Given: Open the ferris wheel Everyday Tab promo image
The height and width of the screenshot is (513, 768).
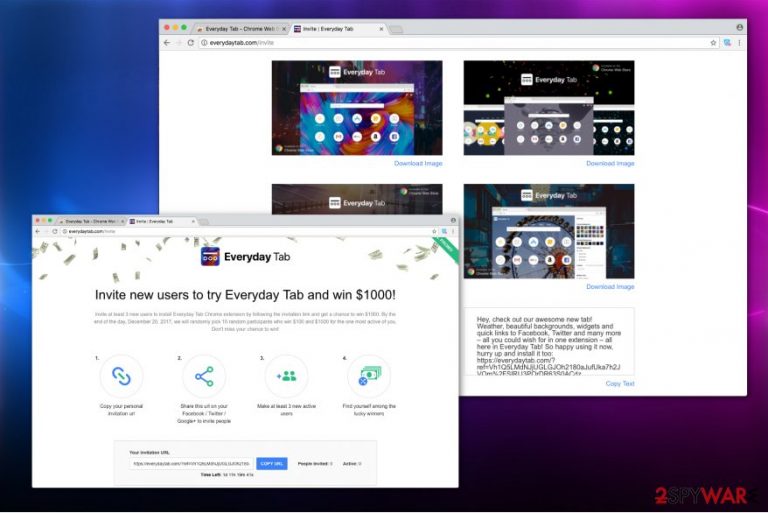Looking at the screenshot, I should coord(549,231).
